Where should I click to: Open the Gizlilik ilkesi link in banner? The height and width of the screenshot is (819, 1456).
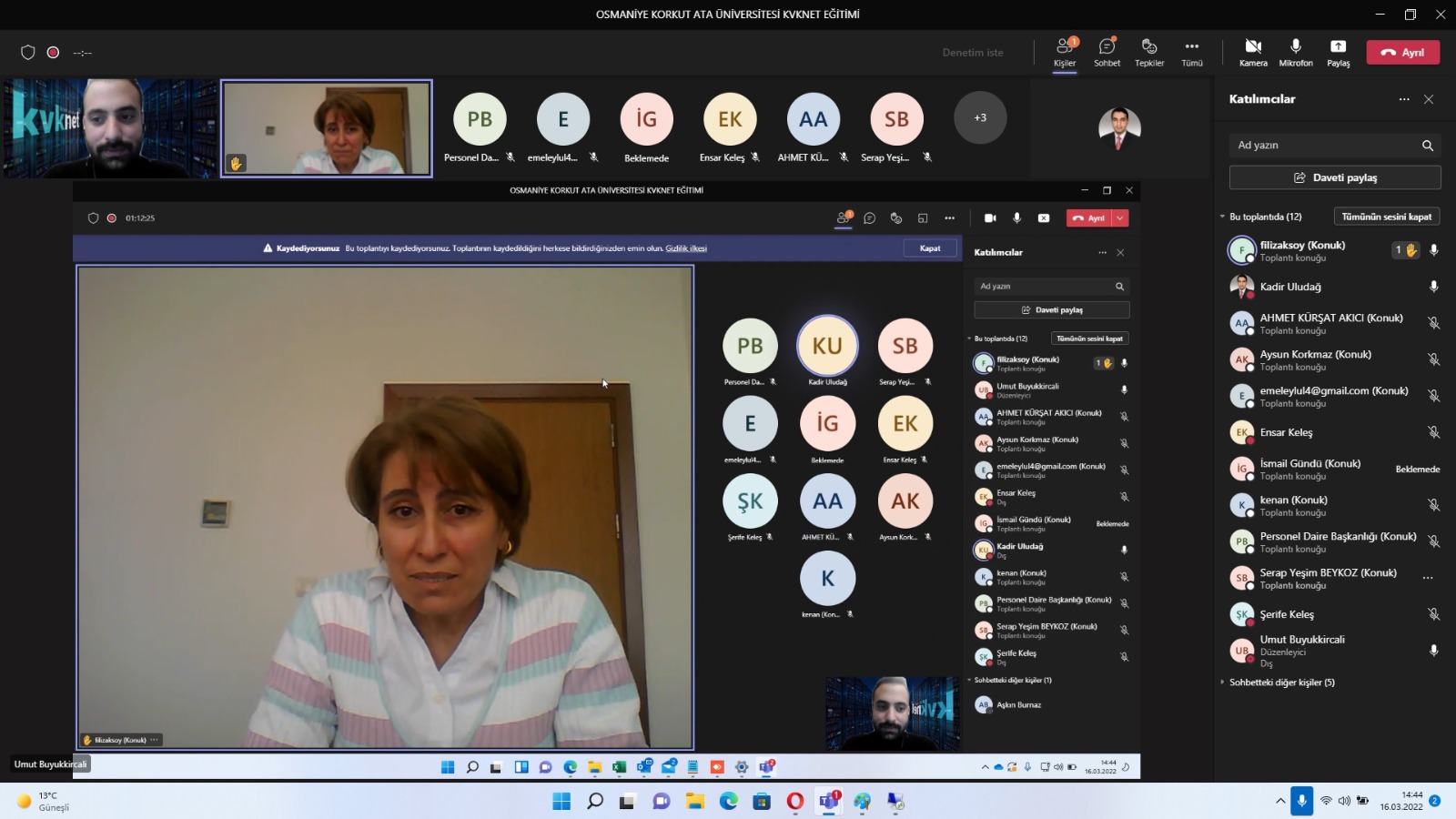[x=686, y=248]
